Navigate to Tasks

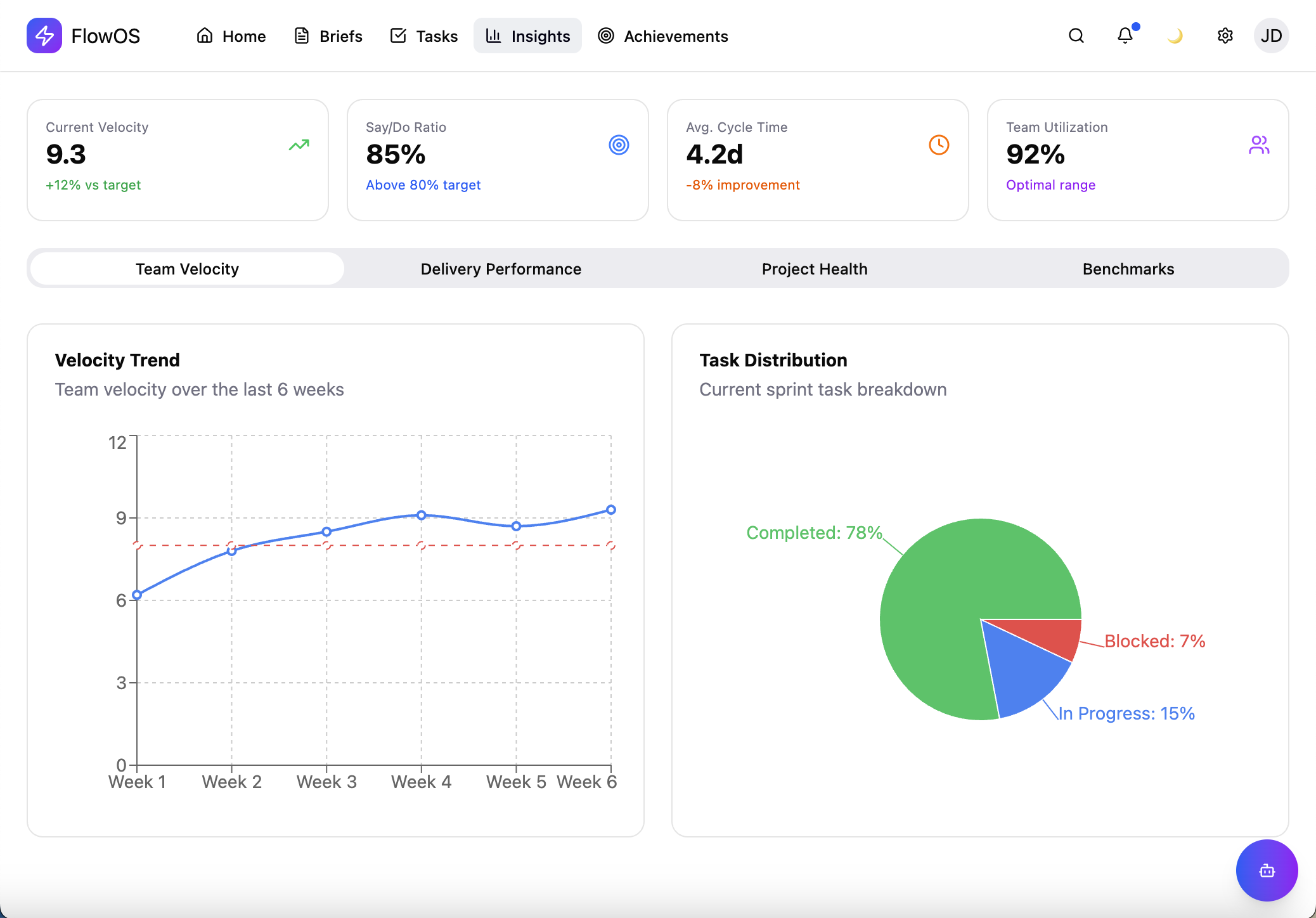click(424, 36)
